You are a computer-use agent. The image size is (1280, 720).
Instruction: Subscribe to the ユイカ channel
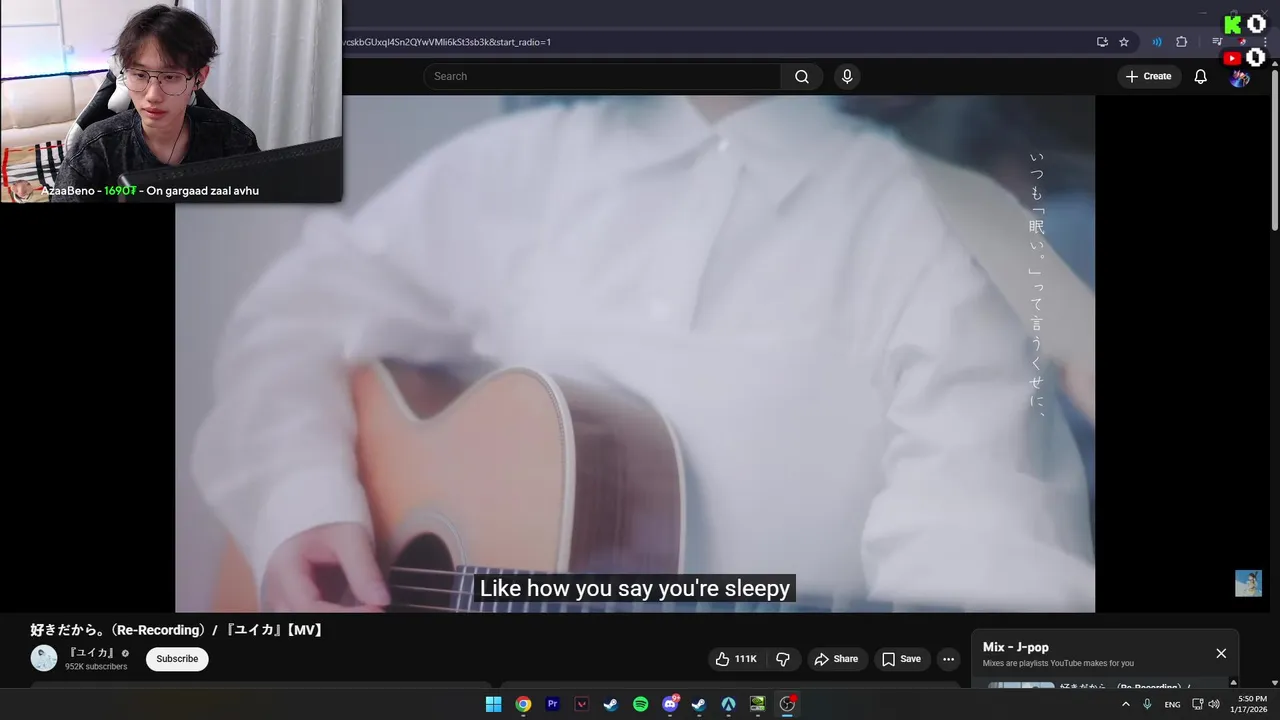(177, 659)
